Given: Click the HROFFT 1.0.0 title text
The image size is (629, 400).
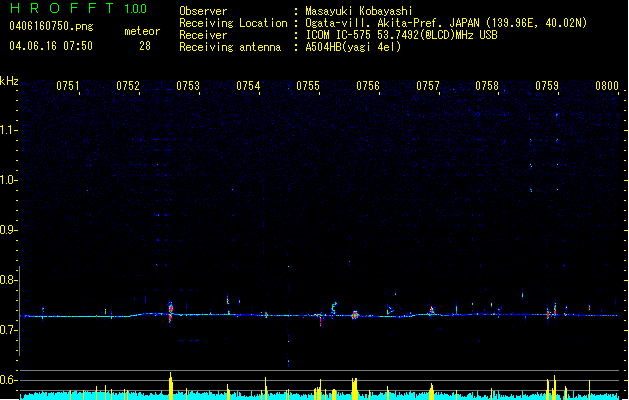Looking at the screenshot, I should 78,8.
